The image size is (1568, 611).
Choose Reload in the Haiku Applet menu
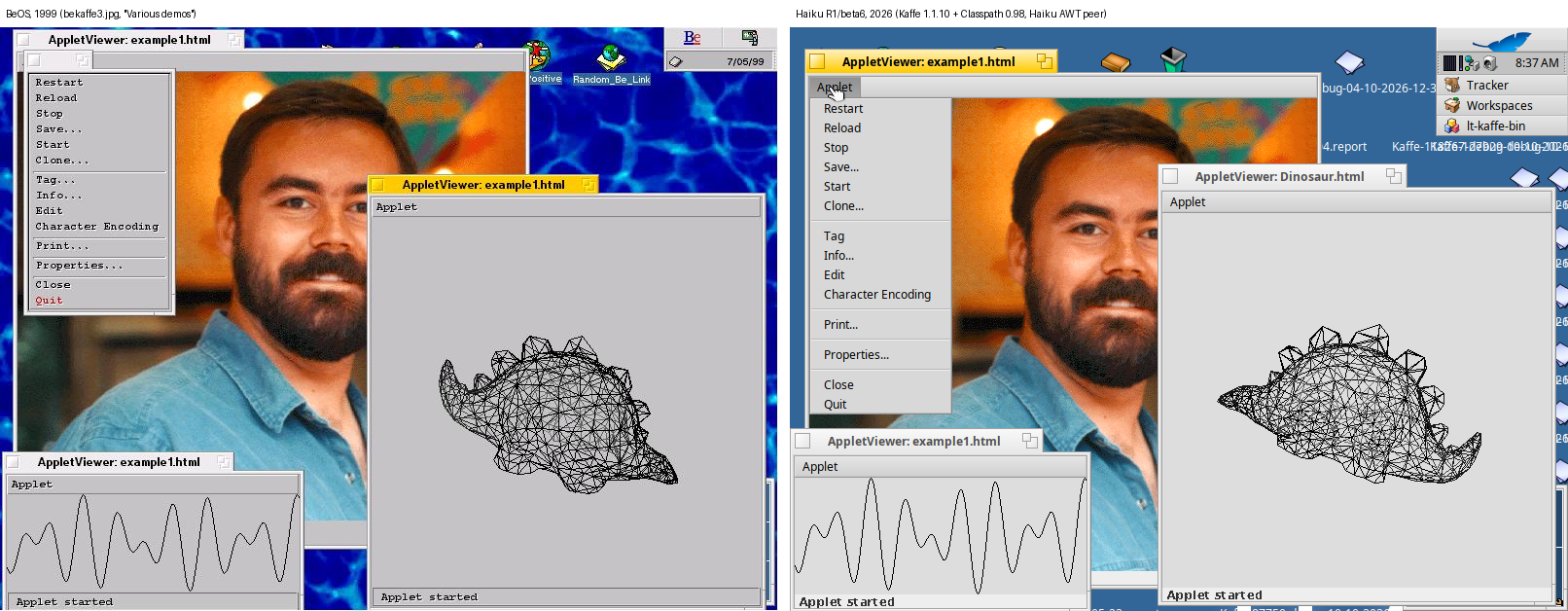coord(881,127)
